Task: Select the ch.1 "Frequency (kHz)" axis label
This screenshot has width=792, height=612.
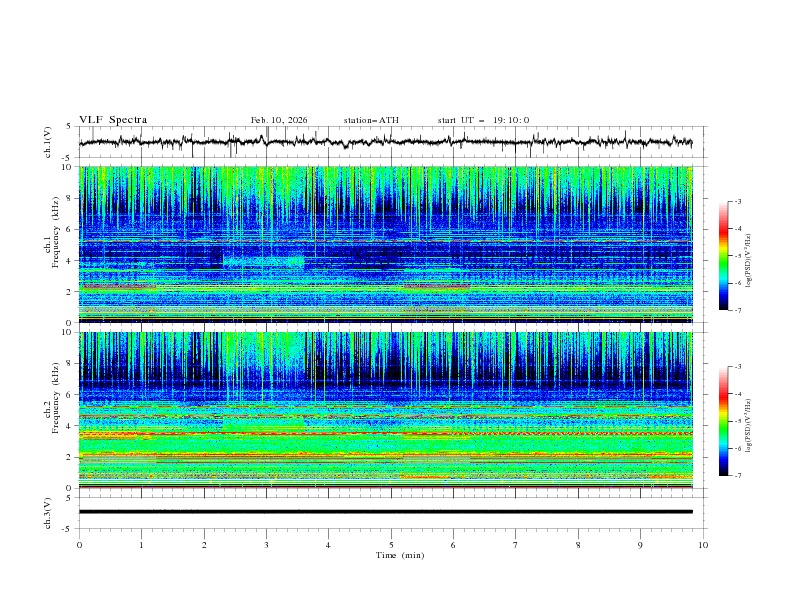Action: pos(56,233)
